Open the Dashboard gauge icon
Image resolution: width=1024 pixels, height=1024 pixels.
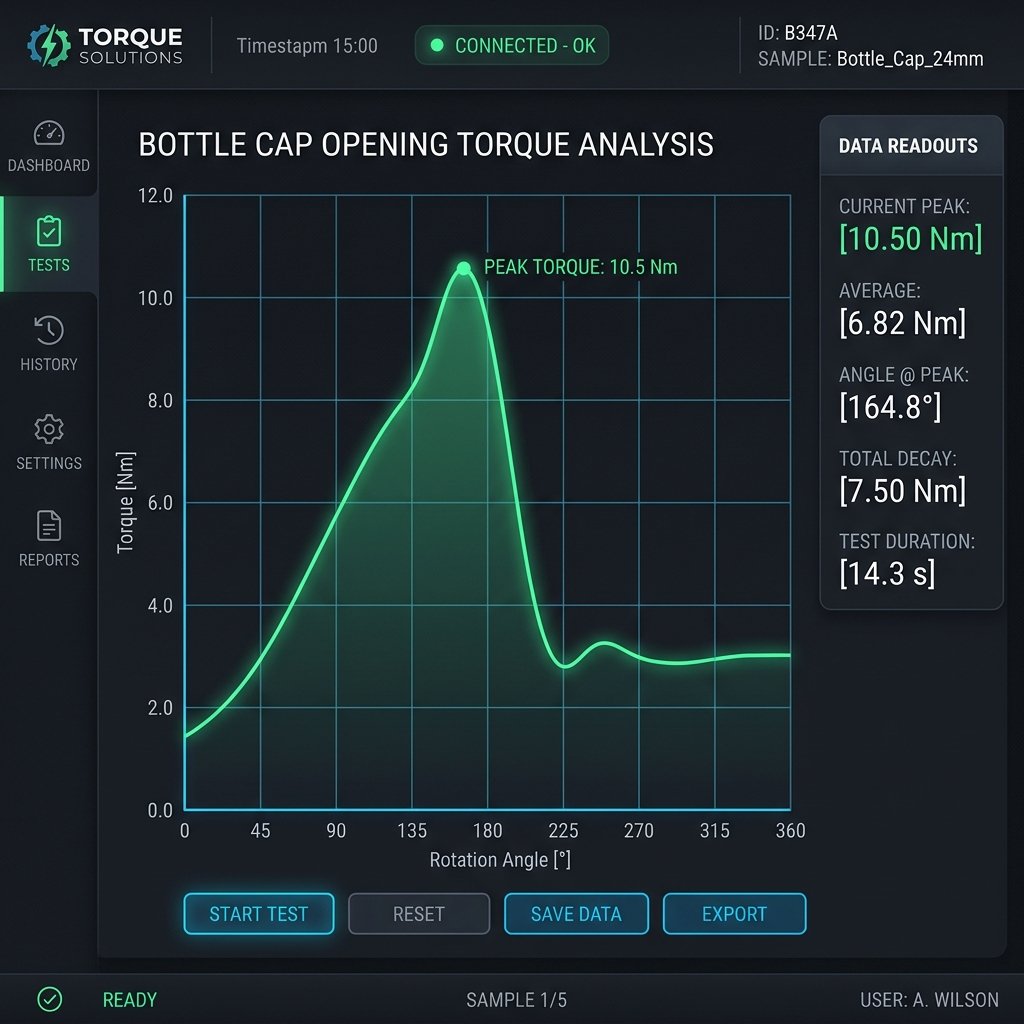[48, 133]
